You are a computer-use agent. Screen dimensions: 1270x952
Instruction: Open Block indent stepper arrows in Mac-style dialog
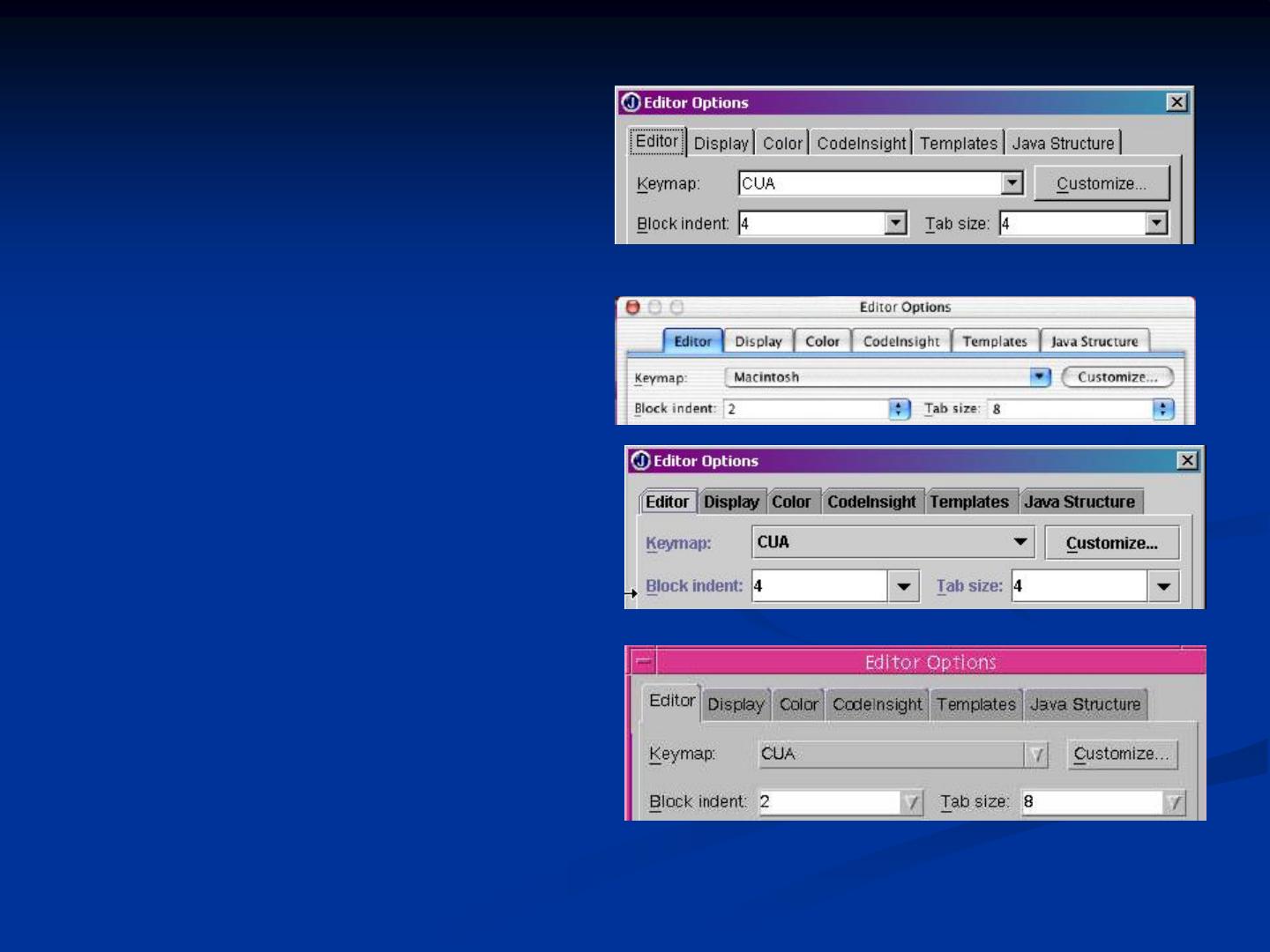(x=899, y=409)
